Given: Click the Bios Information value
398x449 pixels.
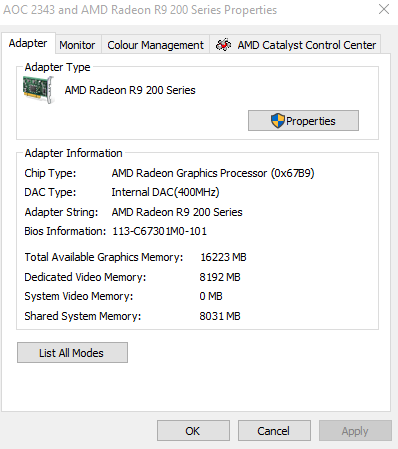Looking at the screenshot, I should point(159,231).
